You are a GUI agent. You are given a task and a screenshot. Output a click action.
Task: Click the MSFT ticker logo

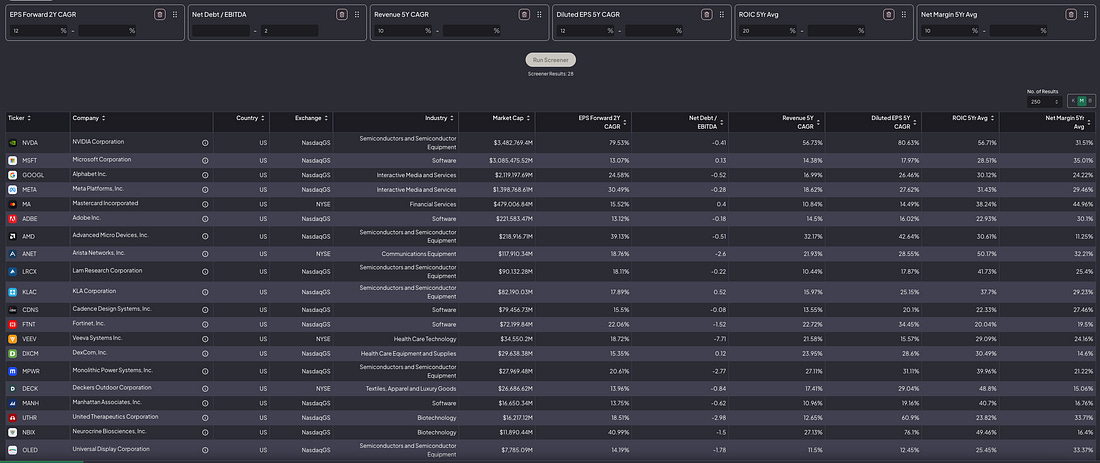point(13,161)
